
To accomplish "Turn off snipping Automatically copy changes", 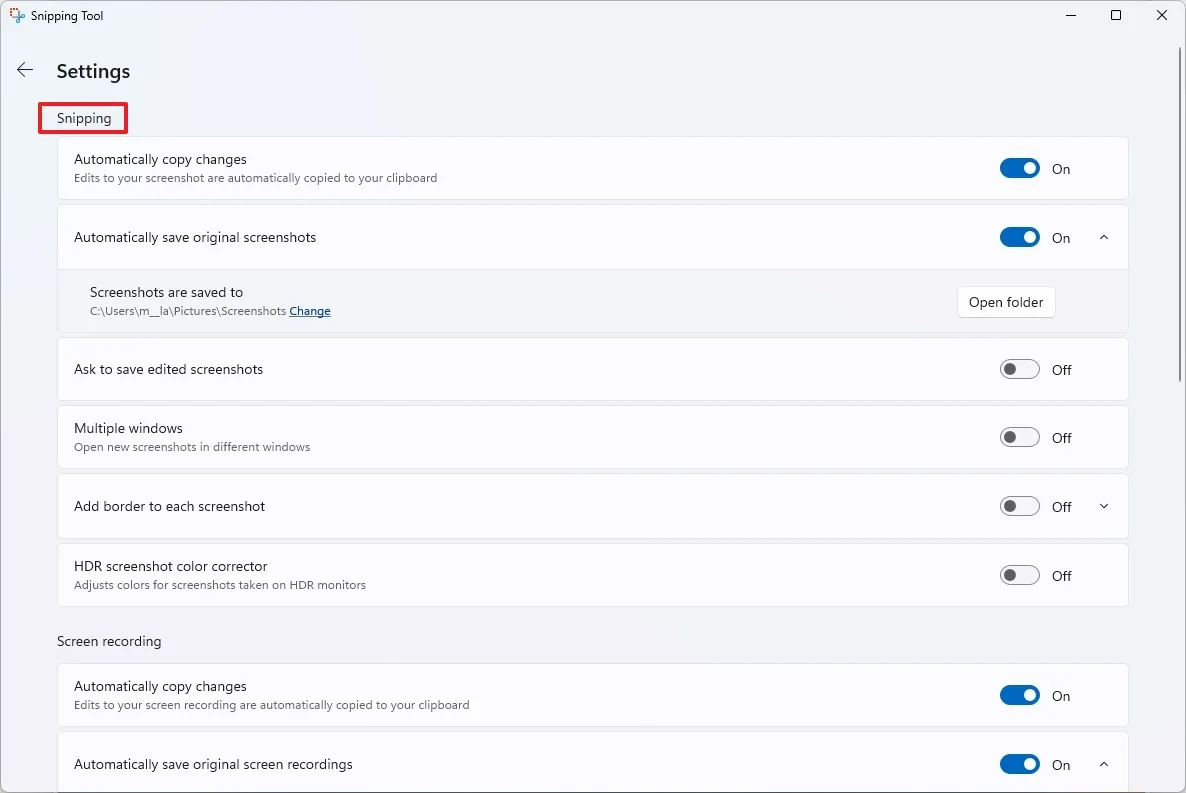I will 1019,169.
